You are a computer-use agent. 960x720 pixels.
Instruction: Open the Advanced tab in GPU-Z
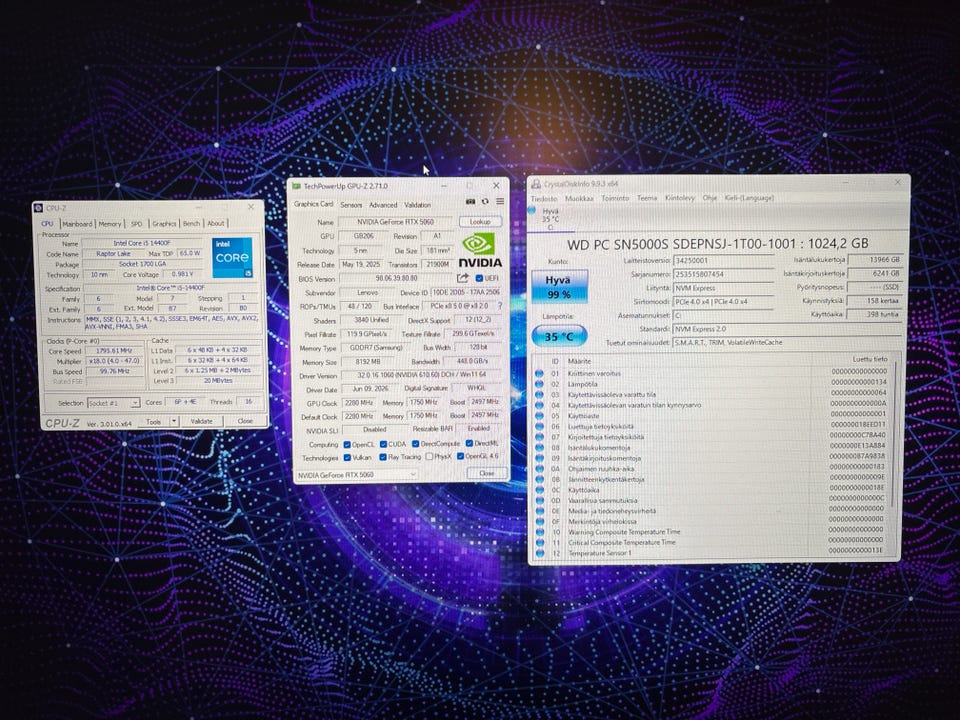click(383, 205)
